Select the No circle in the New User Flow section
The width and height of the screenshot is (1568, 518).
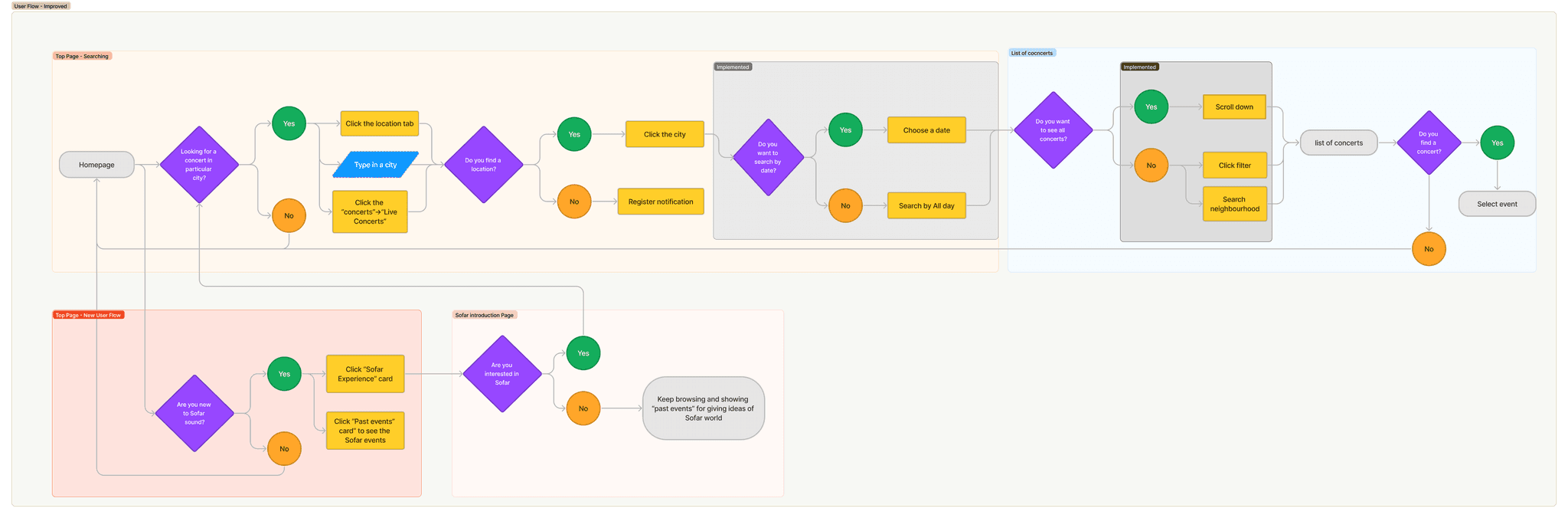(284, 448)
